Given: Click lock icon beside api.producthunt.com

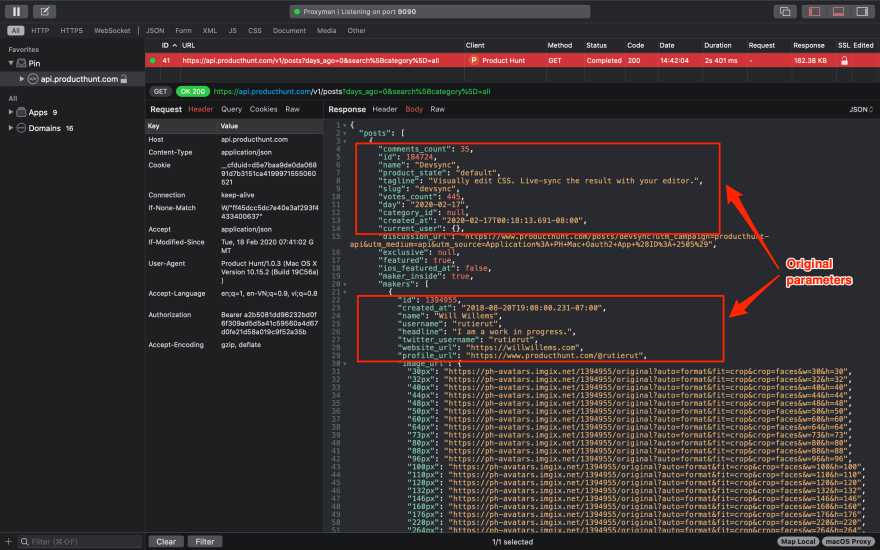Looking at the screenshot, I should tap(123, 79).
